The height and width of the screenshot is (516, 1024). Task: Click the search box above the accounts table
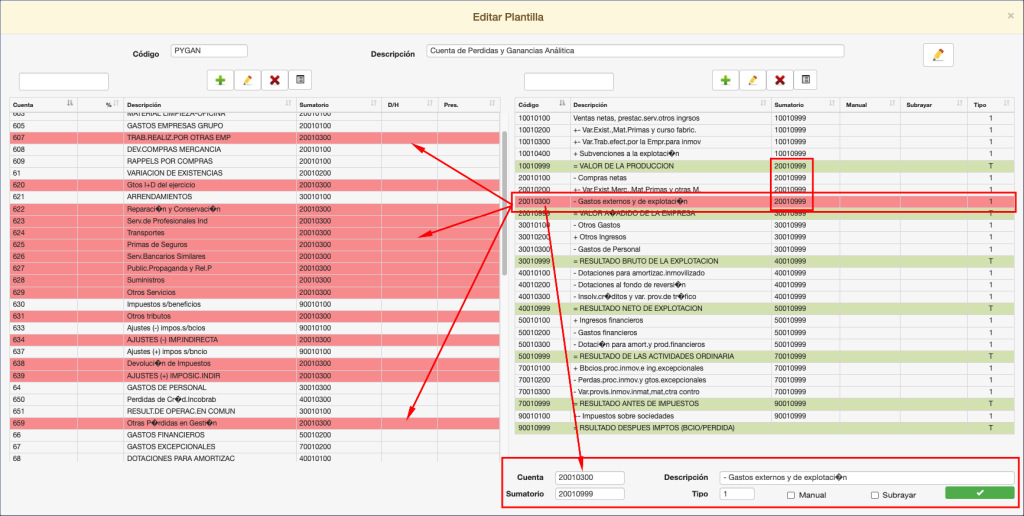[x=64, y=81]
